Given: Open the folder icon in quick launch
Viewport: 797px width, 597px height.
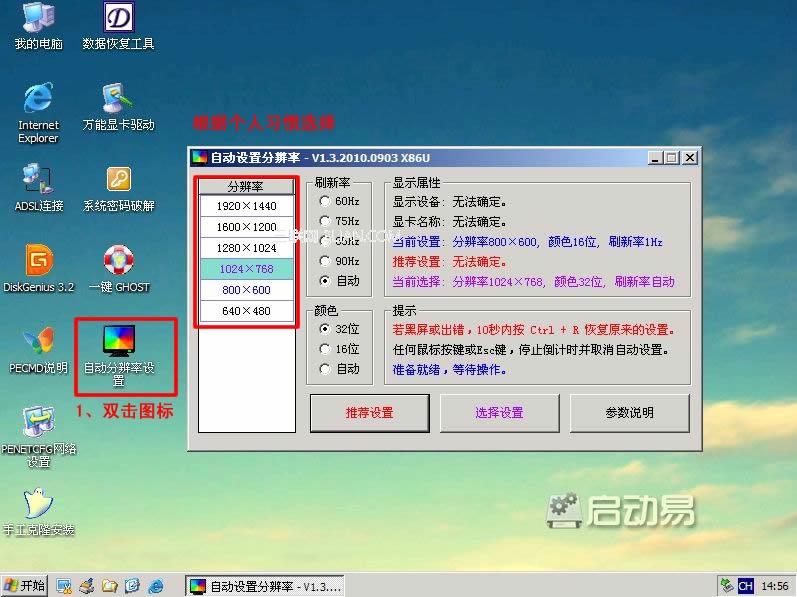Looking at the screenshot, I should [110, 586].
